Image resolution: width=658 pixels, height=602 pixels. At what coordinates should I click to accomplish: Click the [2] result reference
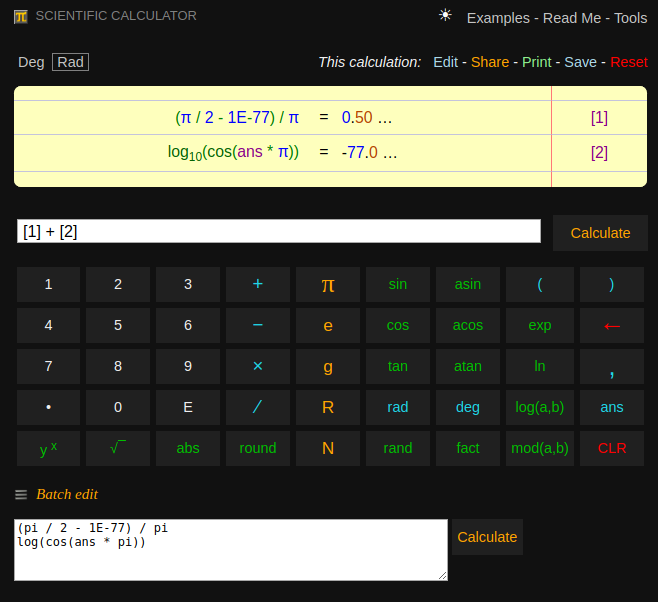coord(599,153)
